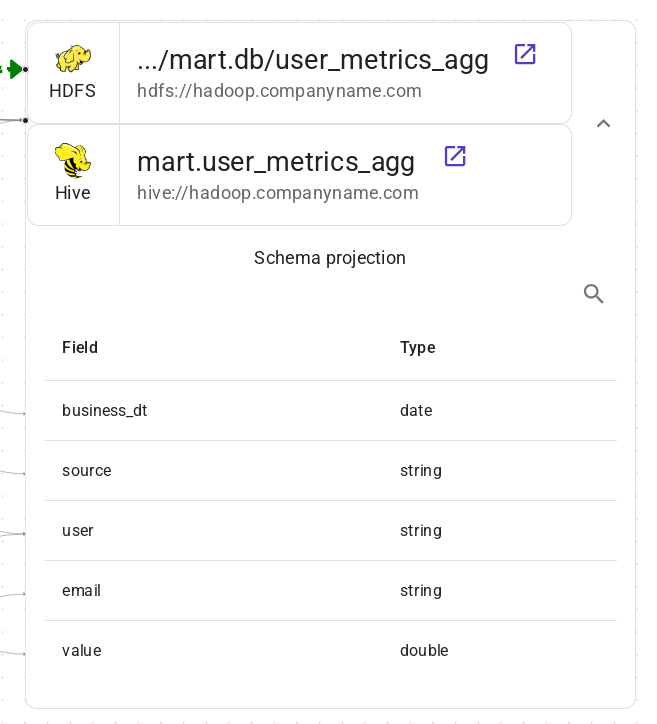
Task: Click the Hive bee icon
Action: pos(73,159)
